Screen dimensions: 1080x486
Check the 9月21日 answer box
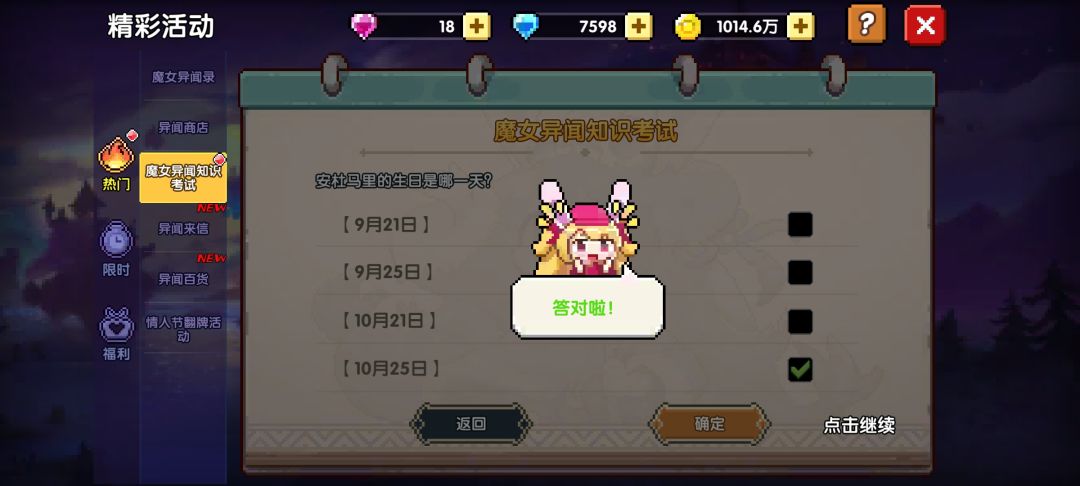pyautogui.click(x=800, y=224)
